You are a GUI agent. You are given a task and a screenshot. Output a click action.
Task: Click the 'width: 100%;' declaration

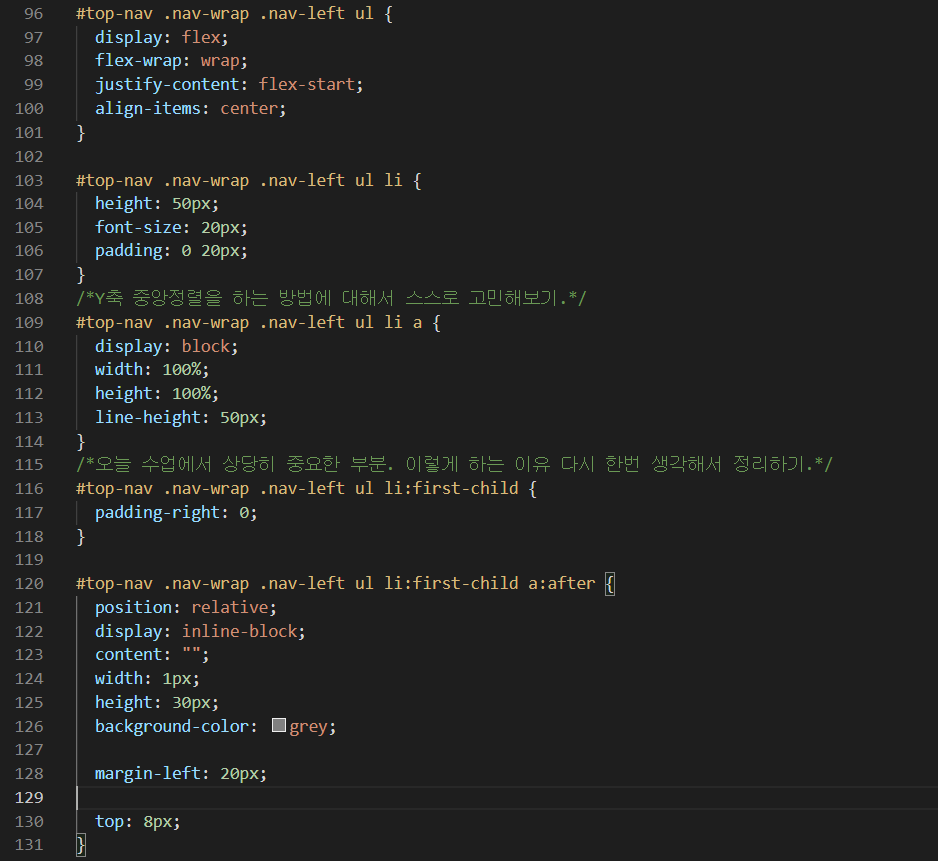[x=152, y=369]
